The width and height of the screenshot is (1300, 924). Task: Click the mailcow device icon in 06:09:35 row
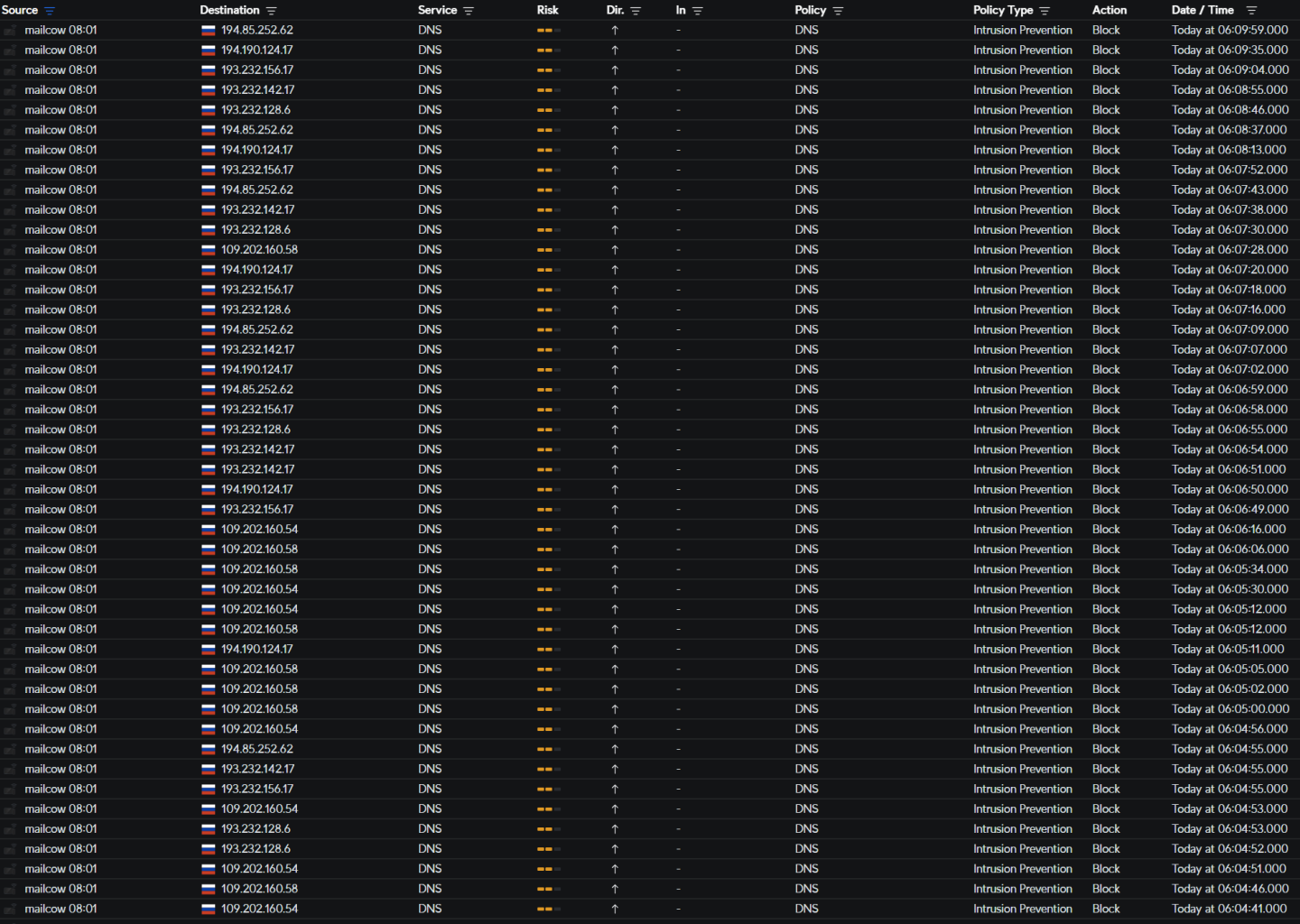coord(11,51)
